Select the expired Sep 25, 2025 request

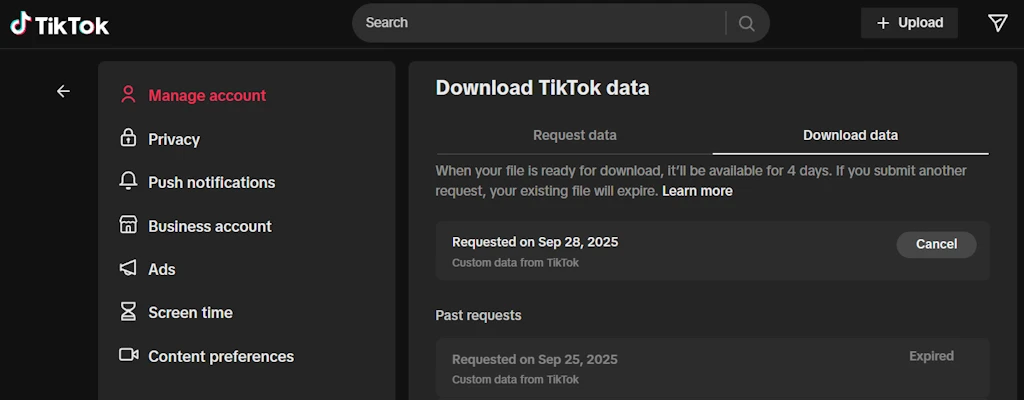pyautogui.click(x=712, y=368)
